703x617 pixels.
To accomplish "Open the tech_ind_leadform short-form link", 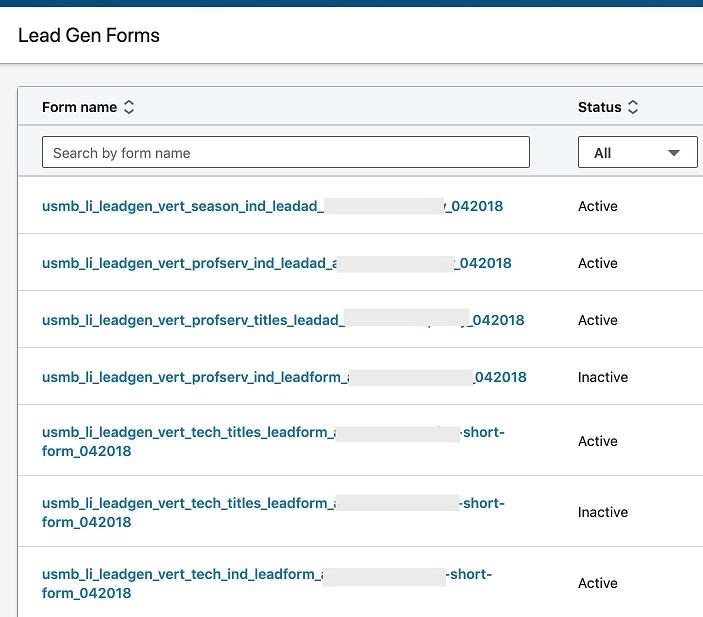I will click(x=180, y=575).
